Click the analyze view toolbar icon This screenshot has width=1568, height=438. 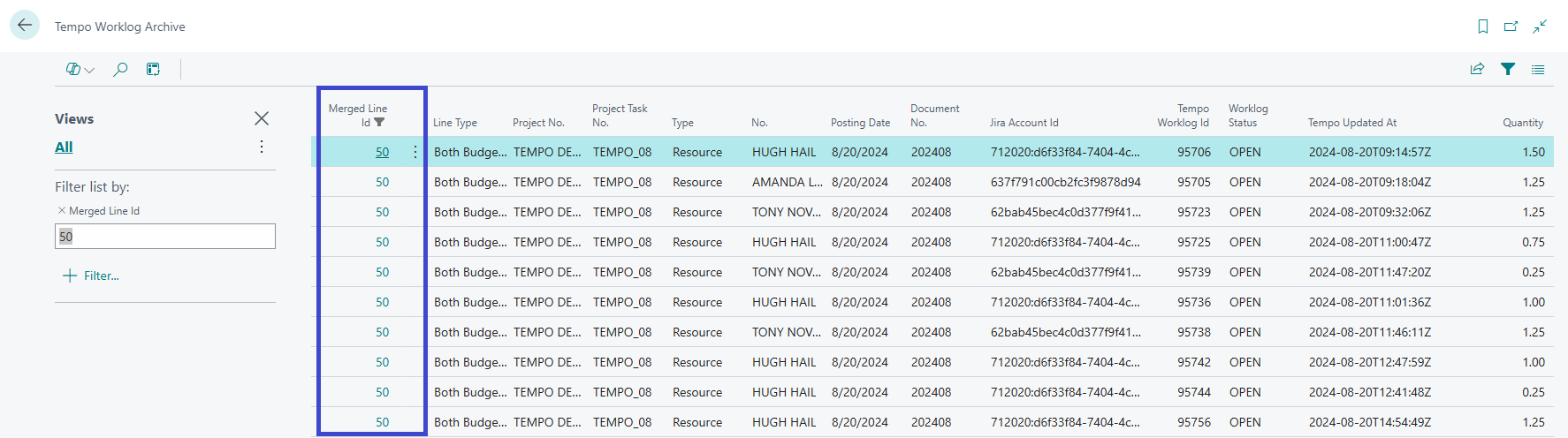click(153, 69)
